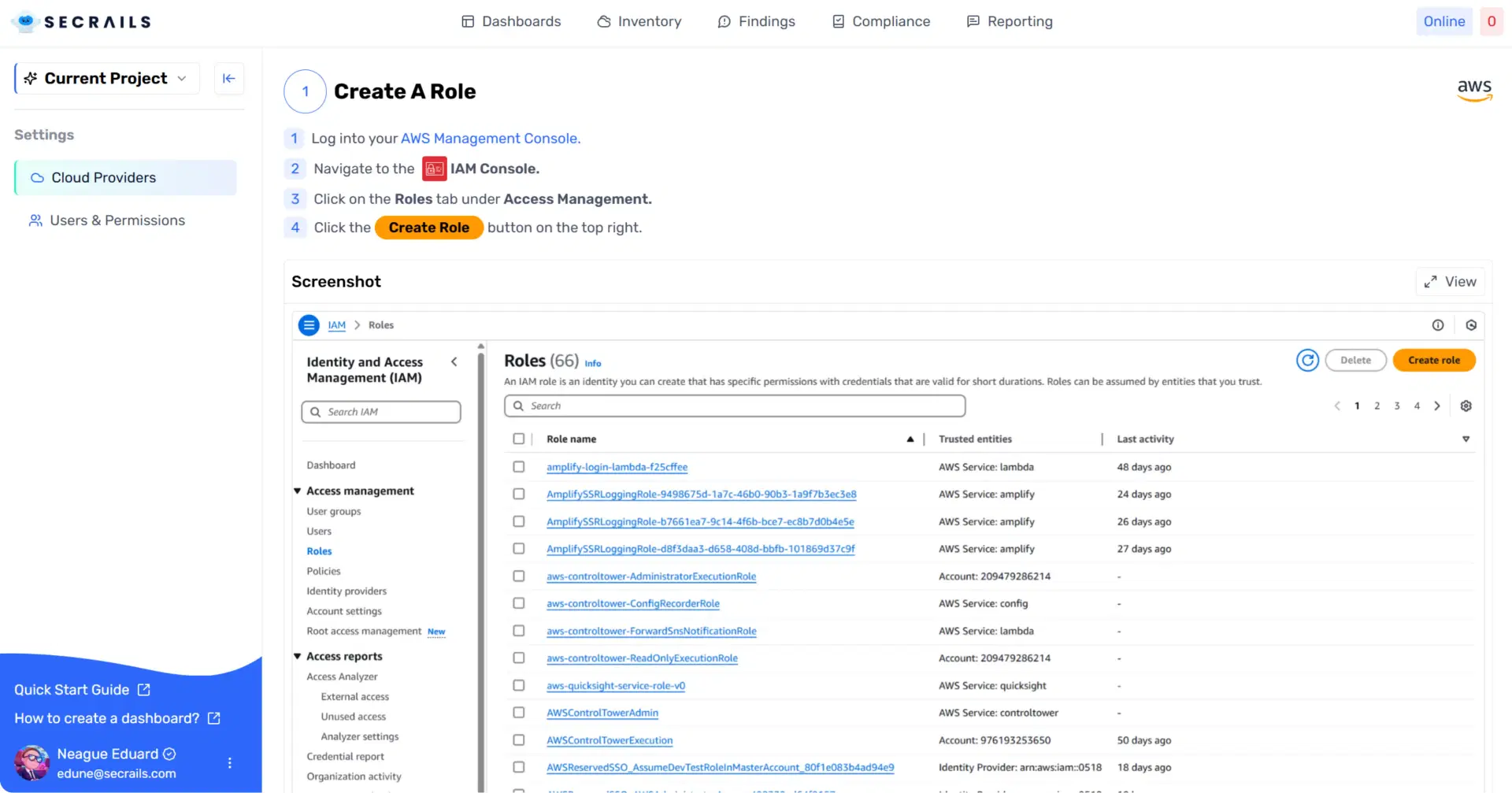
Task: Click the notification counter showing 0
Action: [x=1492, y=21]
